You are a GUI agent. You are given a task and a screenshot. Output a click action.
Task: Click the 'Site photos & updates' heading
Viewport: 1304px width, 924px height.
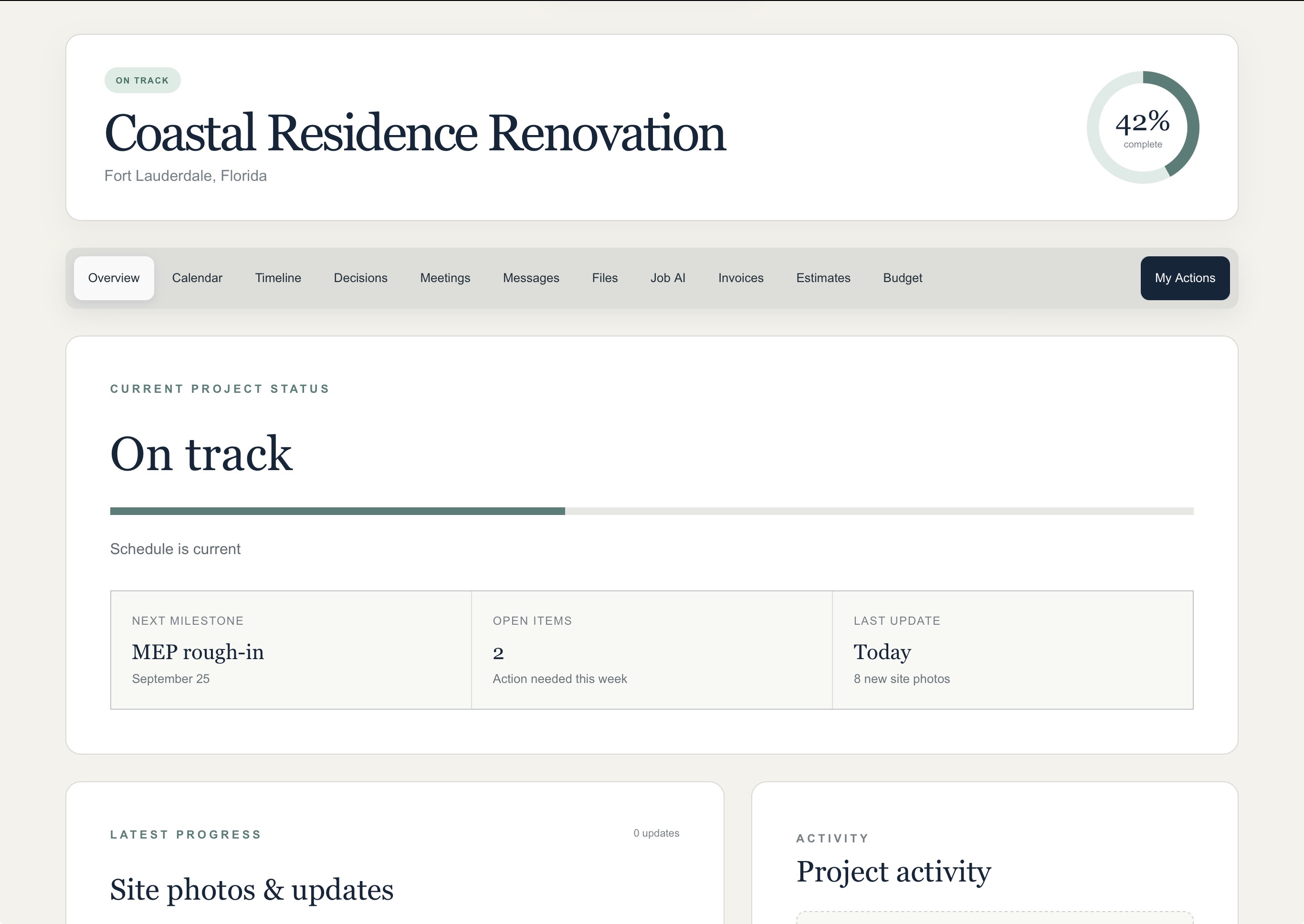point(252,890)
